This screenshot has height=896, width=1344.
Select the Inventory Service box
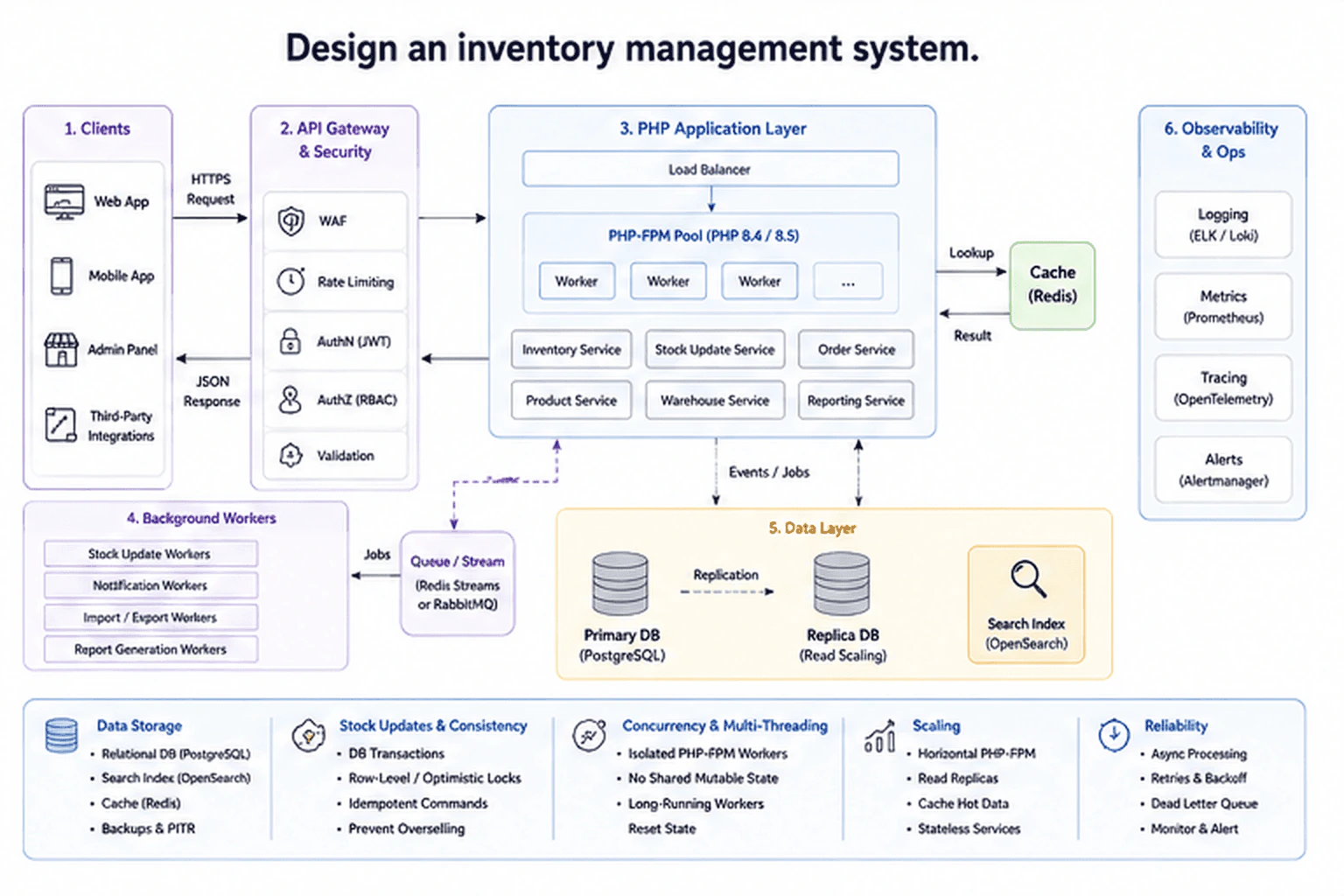pos(571,349)
